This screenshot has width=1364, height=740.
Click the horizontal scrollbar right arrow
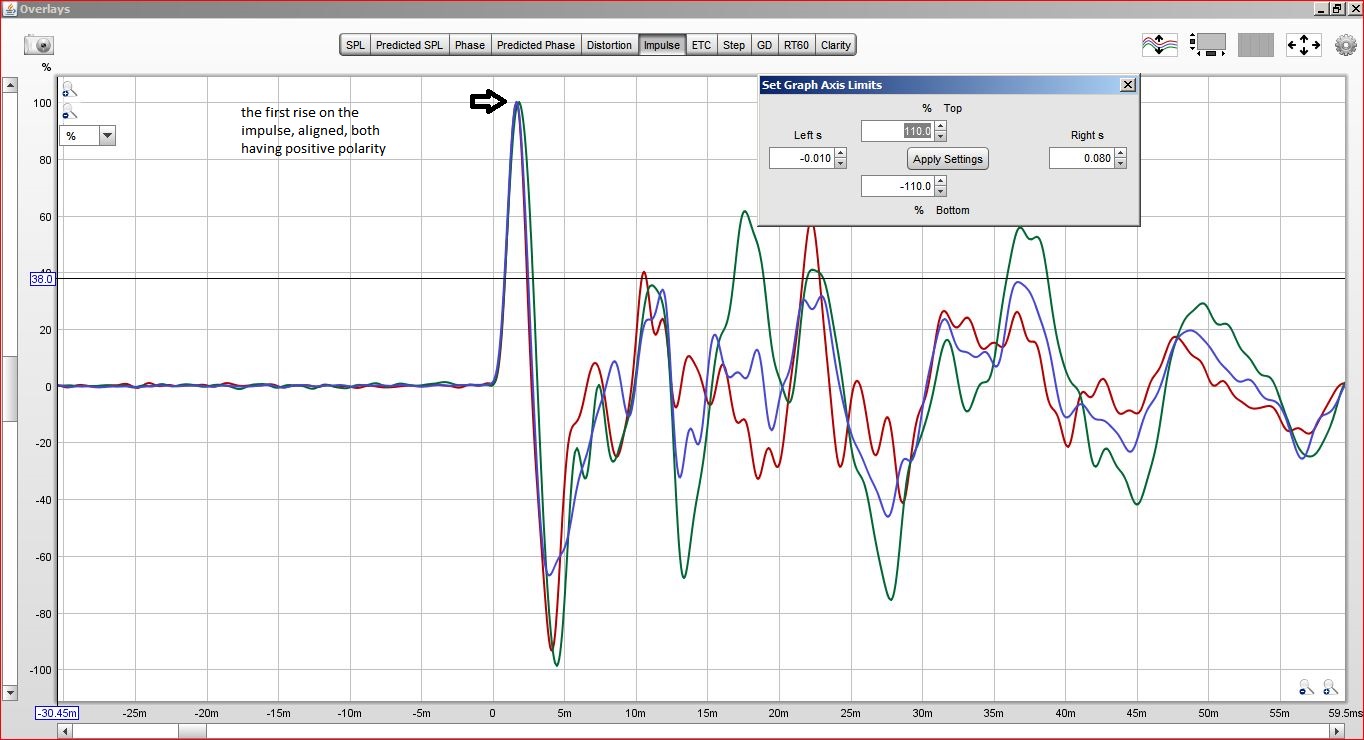1339,731
